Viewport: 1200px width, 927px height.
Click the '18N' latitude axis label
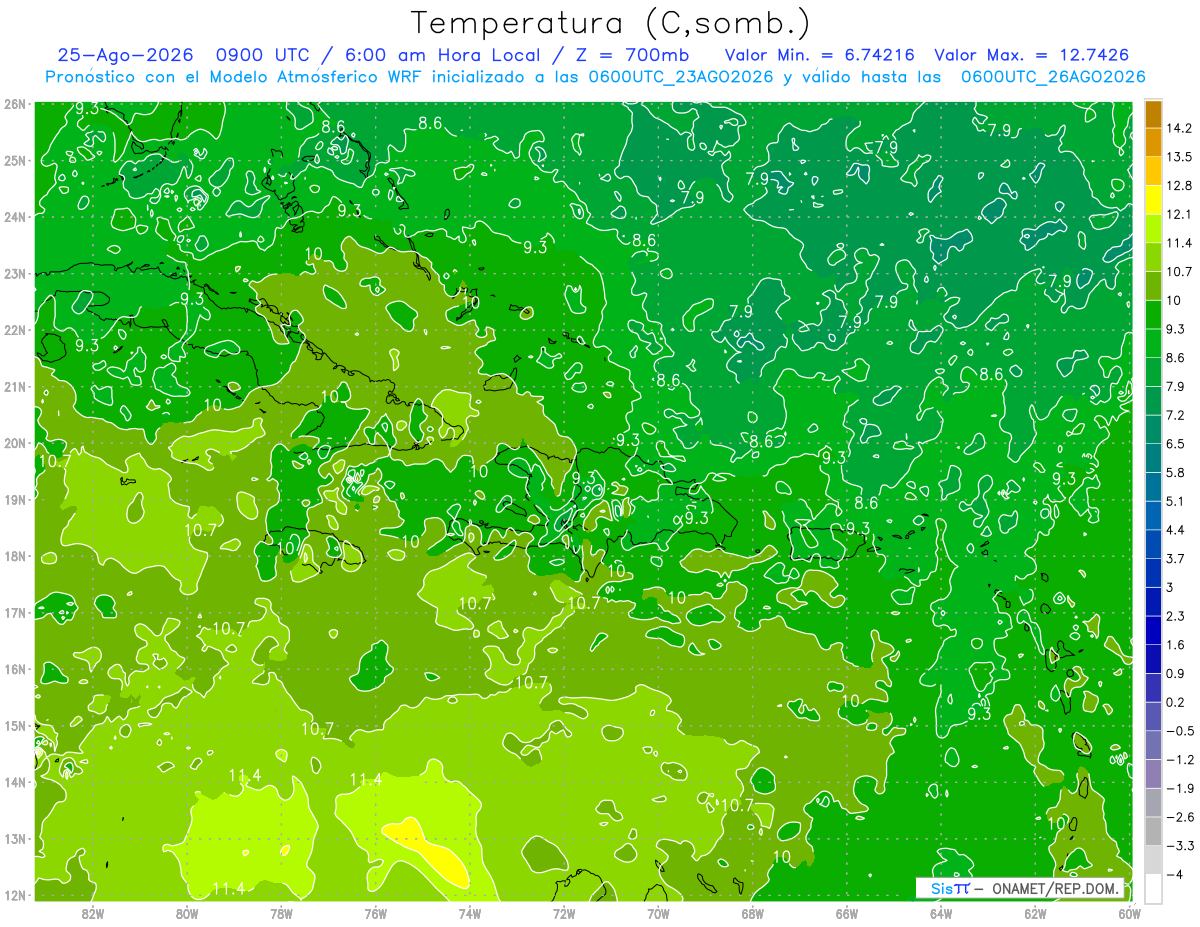click(x=16, y=556)
